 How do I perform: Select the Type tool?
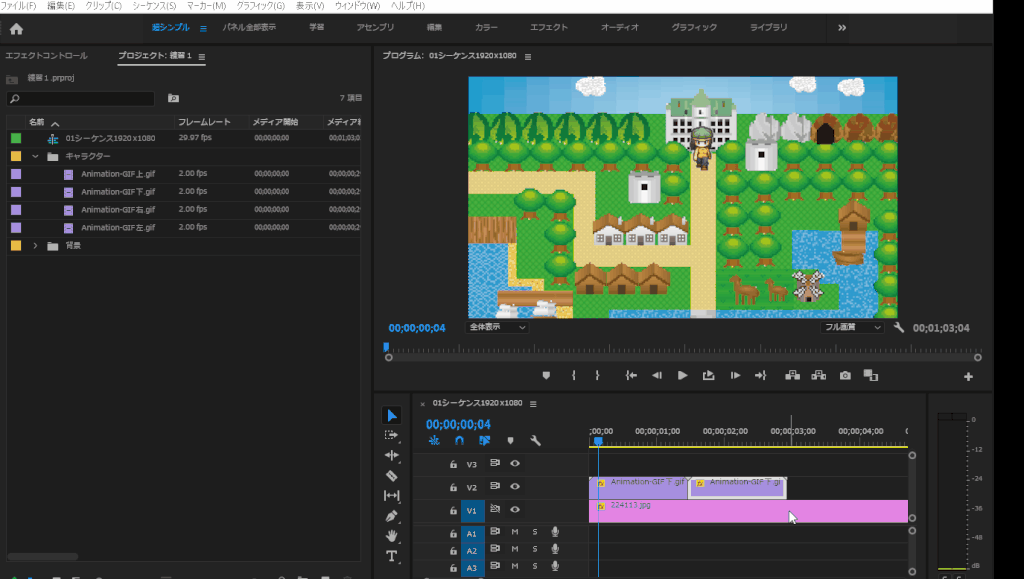[x=391, y=556]
